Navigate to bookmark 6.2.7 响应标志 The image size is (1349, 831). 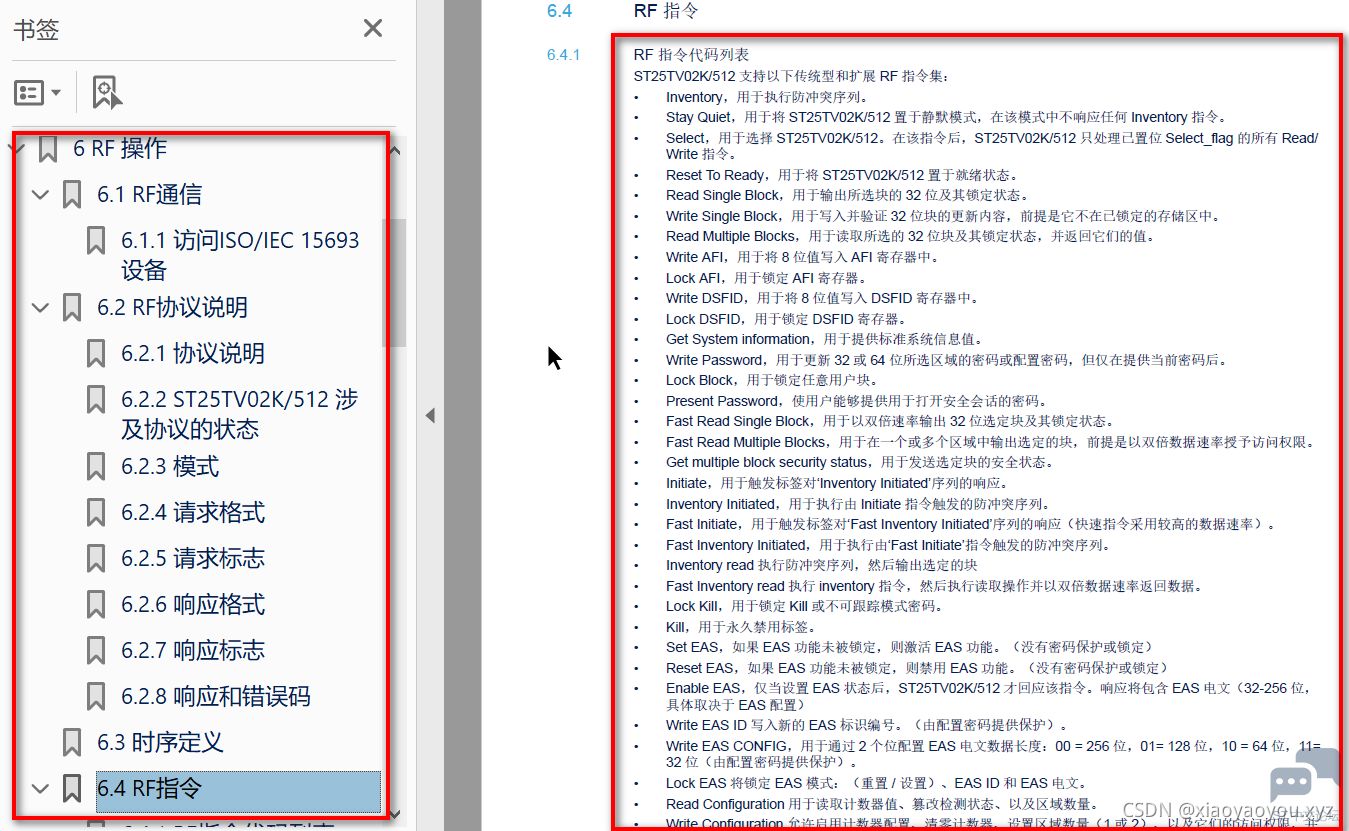click(x=193, y=650)
